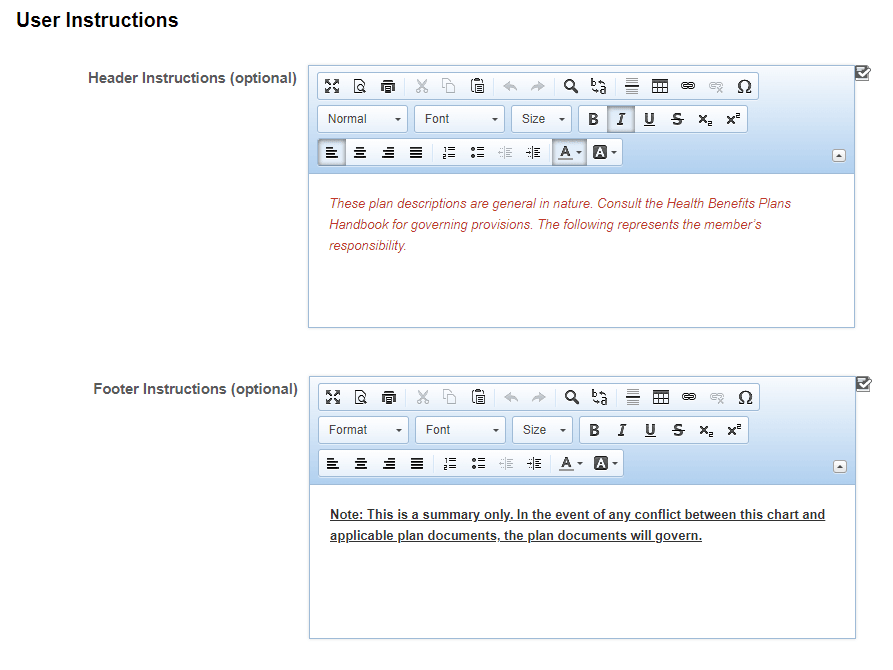Toggle strikethrough in the Header Instructions toolbar

point(677,118)
